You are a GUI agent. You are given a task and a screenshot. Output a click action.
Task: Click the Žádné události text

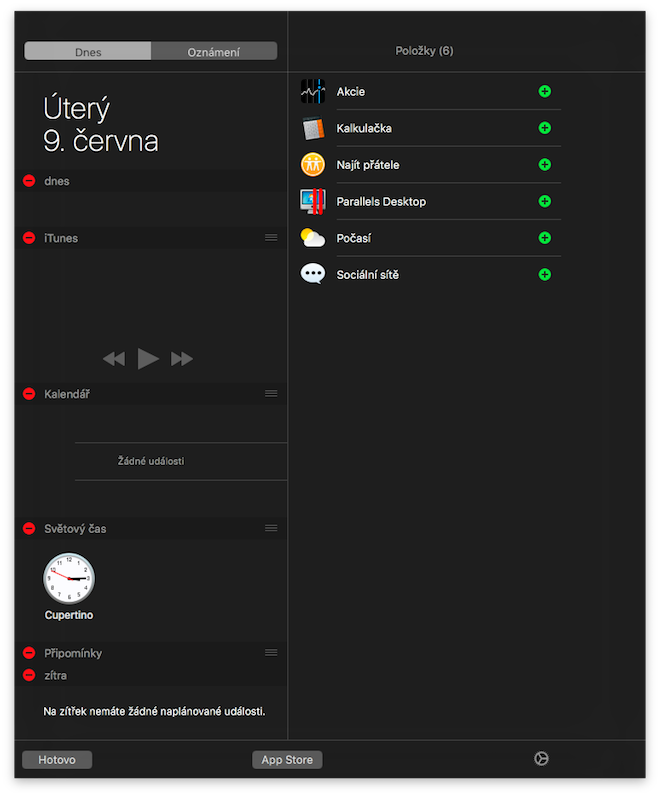151,461
